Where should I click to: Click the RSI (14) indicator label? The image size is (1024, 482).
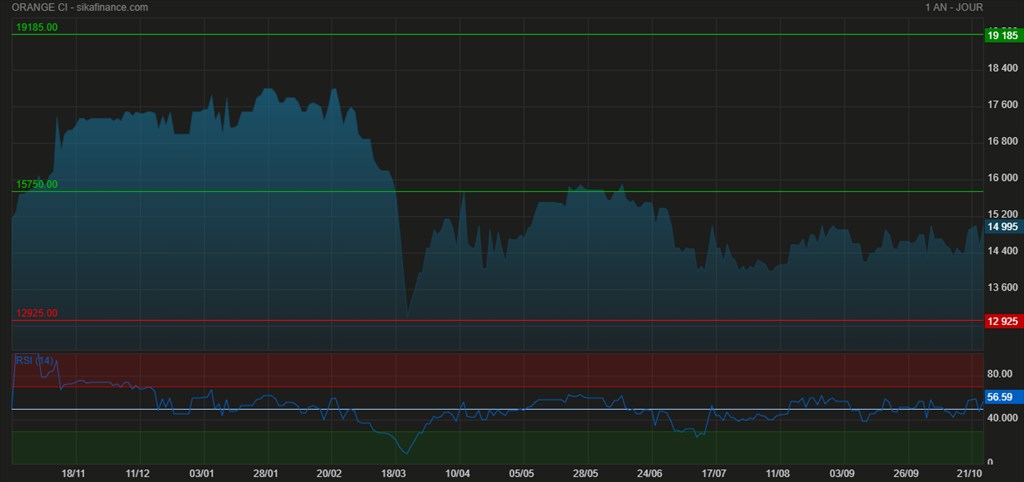(x=35, y=360)
